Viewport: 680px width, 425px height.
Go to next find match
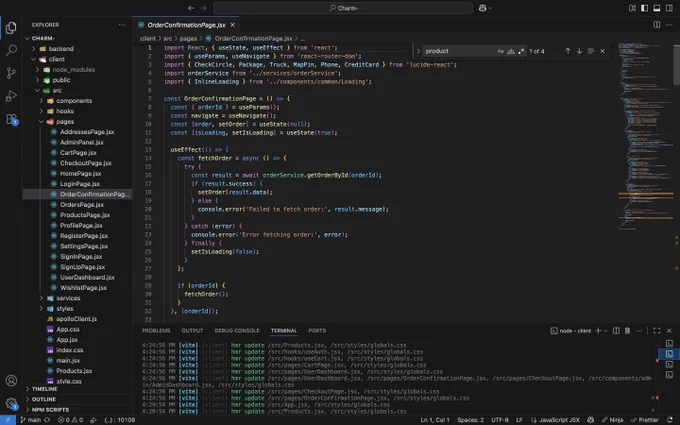pyautogui.click(x=579, y=51)
